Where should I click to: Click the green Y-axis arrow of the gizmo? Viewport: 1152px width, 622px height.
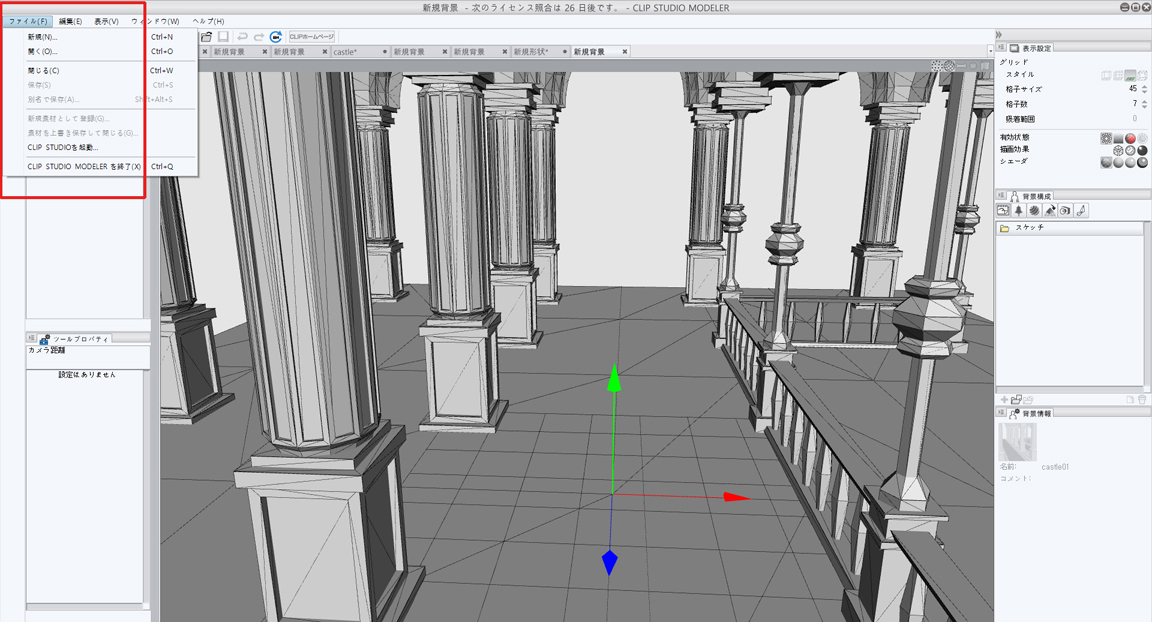(x=614, y=378)
